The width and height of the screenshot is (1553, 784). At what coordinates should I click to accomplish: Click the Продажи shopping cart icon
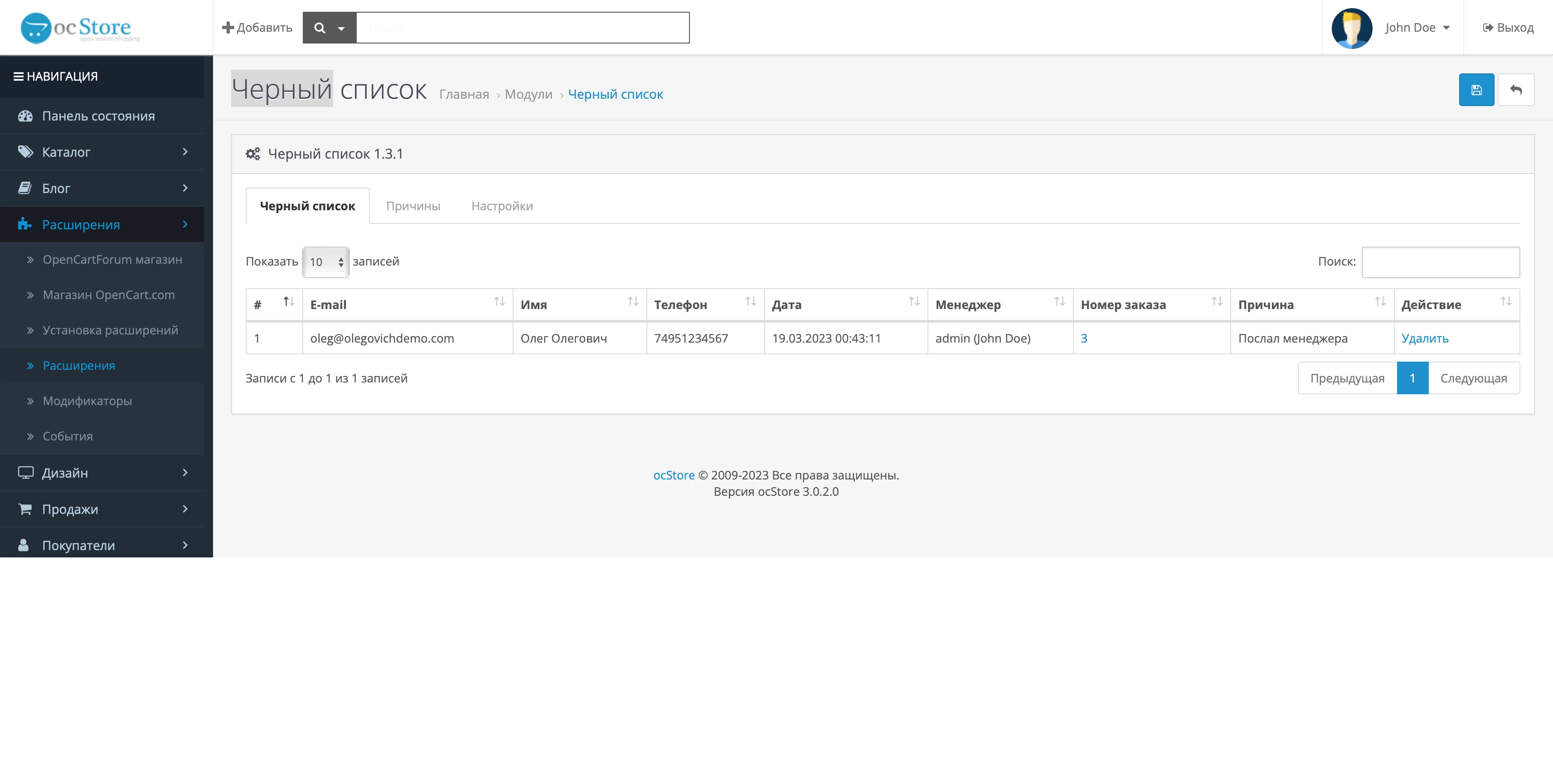pos(25,509)
